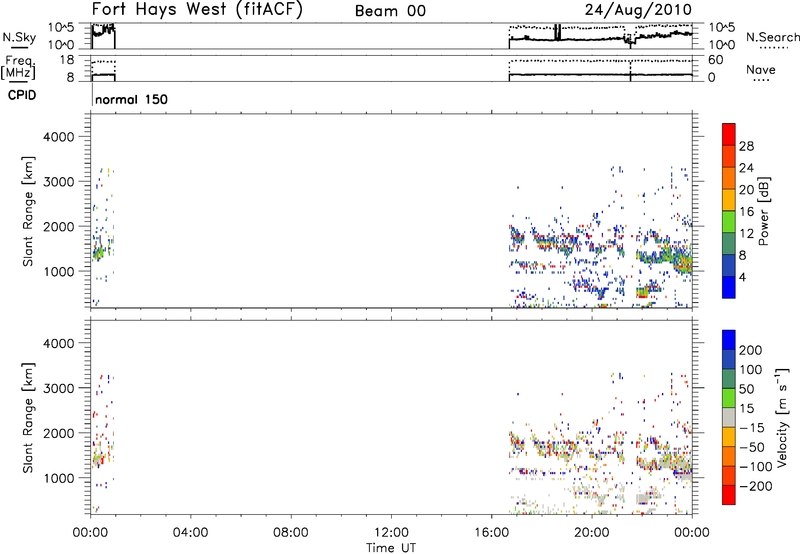
Task: Click the '60' Nave axis tick
Action: [x=715, y=60]
